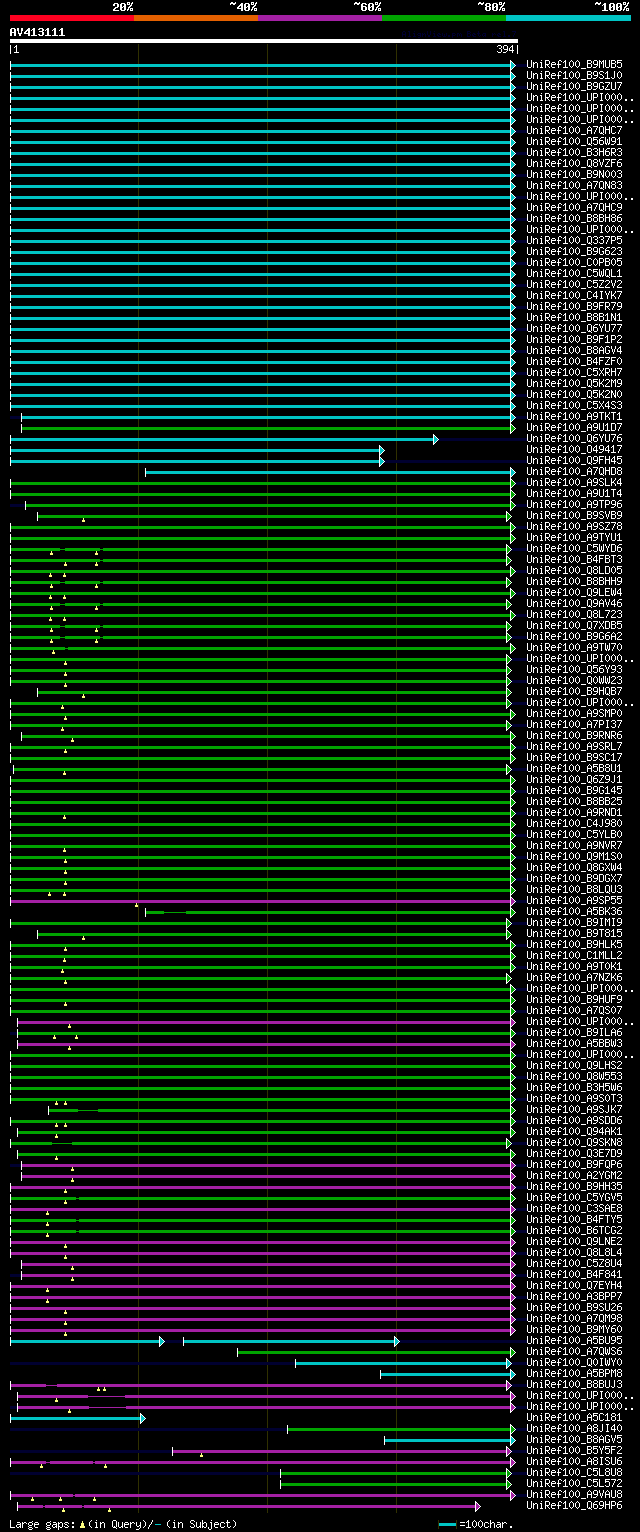Click the UniRef100_Q6YU76 label
Viewport: 640px width, 1532px height.
tap(574, 438)
